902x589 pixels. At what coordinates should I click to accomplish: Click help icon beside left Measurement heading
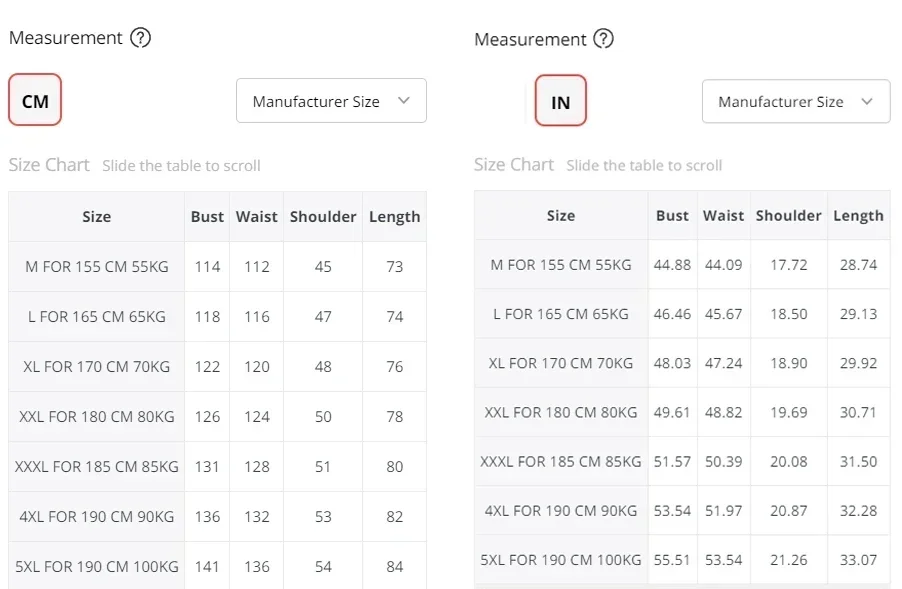click(141, 38)
